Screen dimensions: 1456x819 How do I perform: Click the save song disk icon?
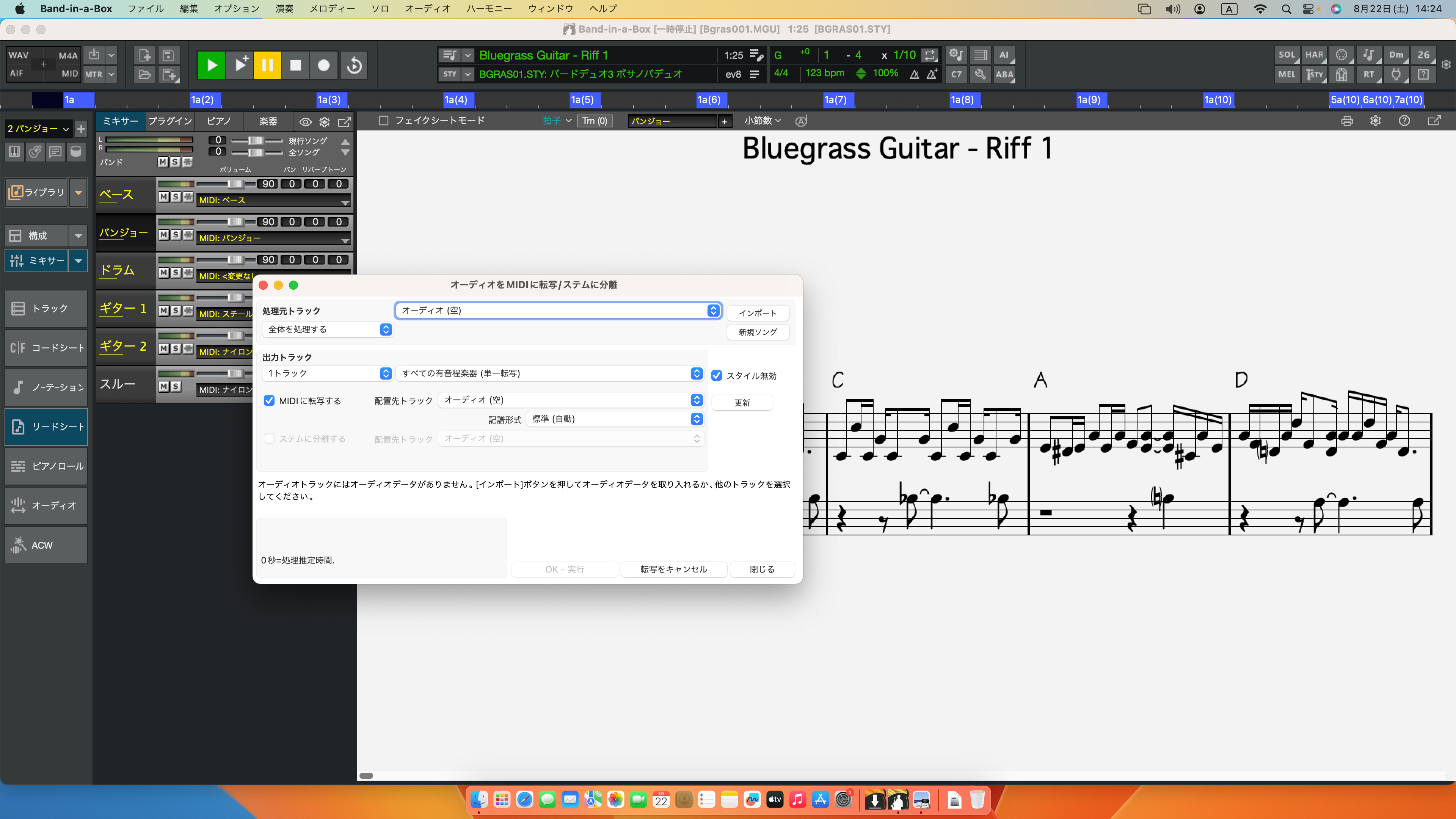click(168, 55)
